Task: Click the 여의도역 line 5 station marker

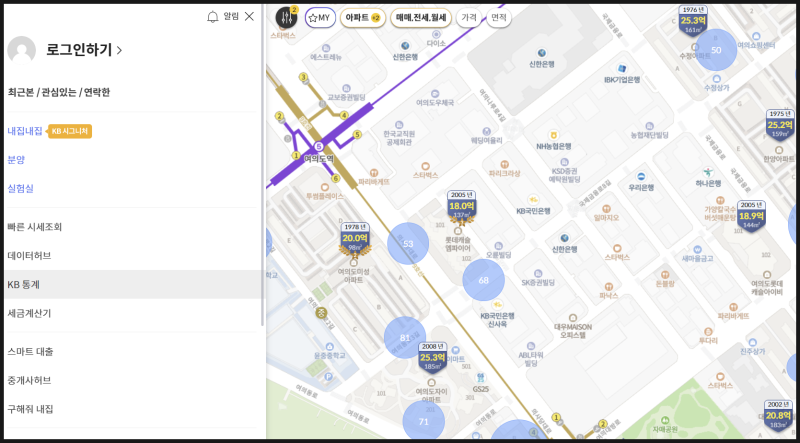Action: click(319, 146)
